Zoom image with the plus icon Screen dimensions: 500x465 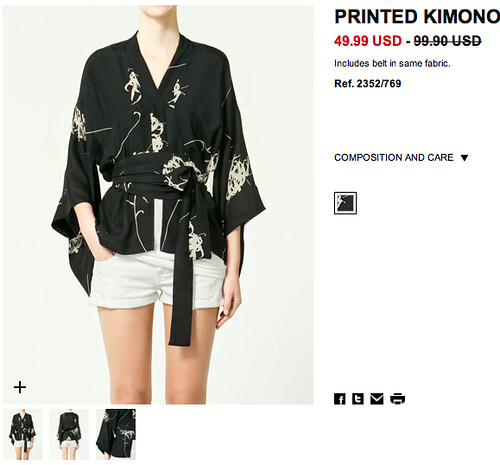tap(20, 387)
